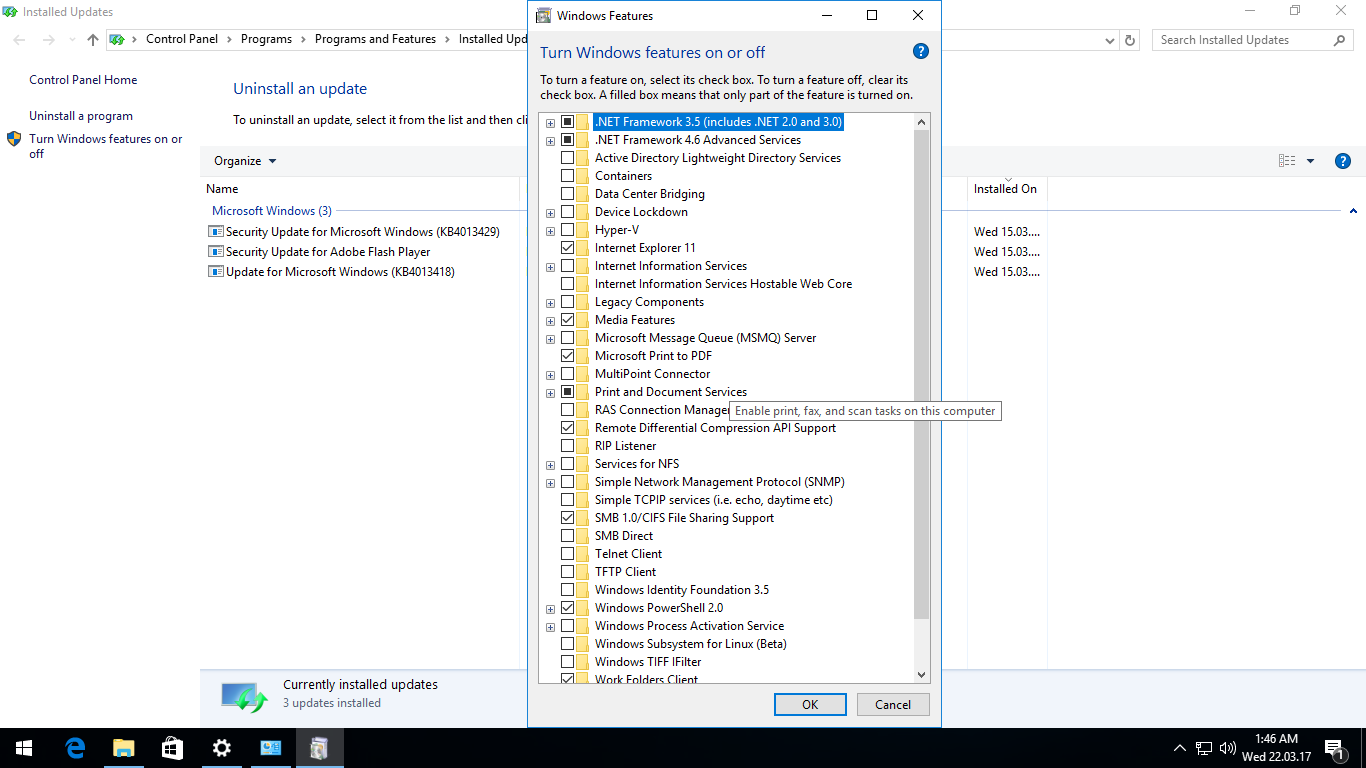Screen dimensions: 1366x768
Task: Click the Back arrow in Explorer navigation
Action: click(x=20, y=40)
